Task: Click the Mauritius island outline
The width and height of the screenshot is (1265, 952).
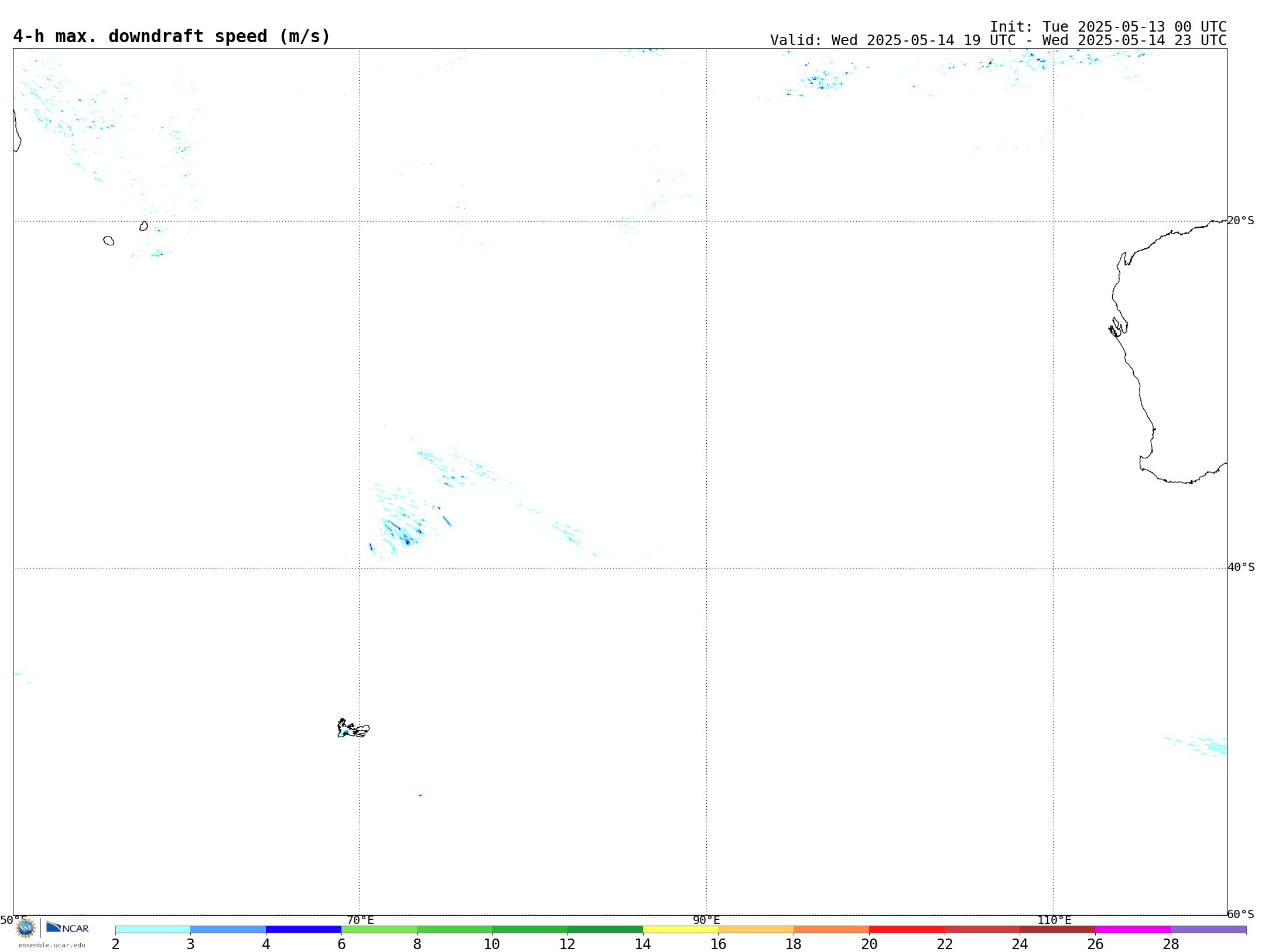Action: [x=143, y=225]
